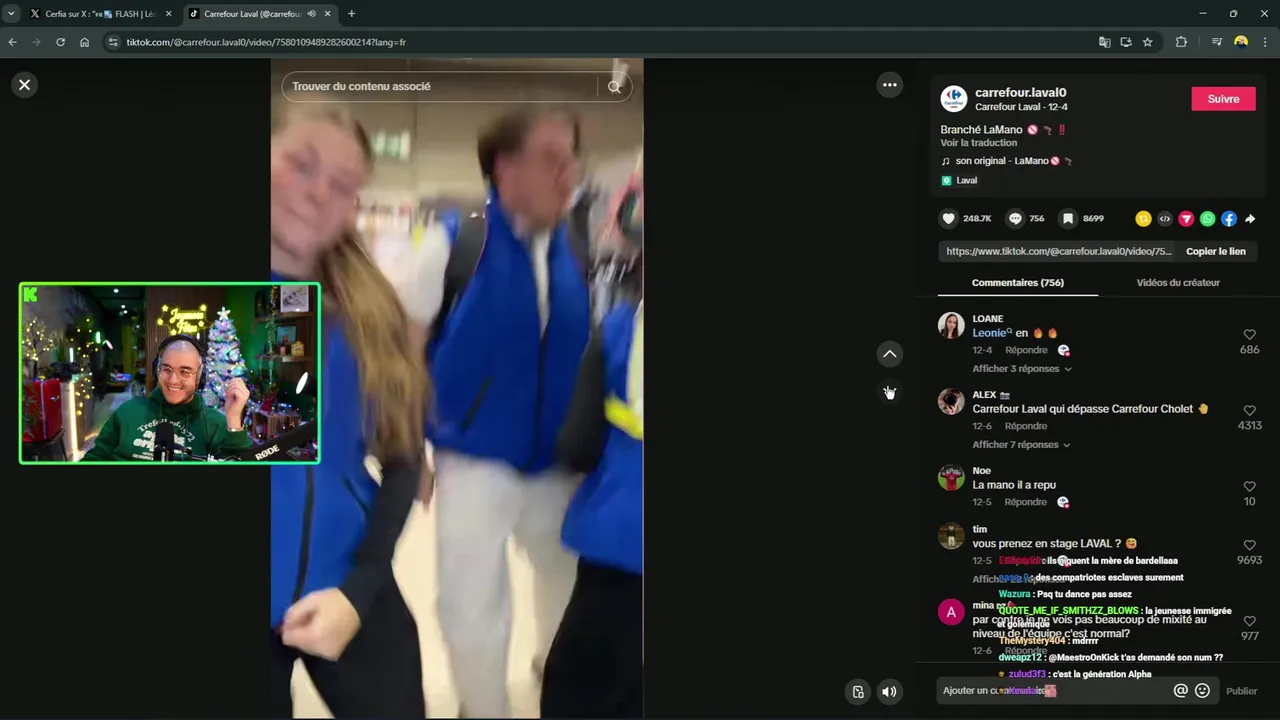Open more share options arrow

(1250, 218)
